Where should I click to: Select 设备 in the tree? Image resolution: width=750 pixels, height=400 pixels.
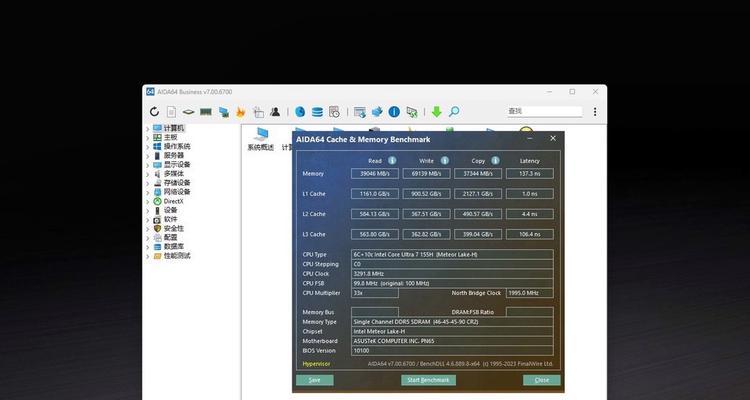point(170,210)
